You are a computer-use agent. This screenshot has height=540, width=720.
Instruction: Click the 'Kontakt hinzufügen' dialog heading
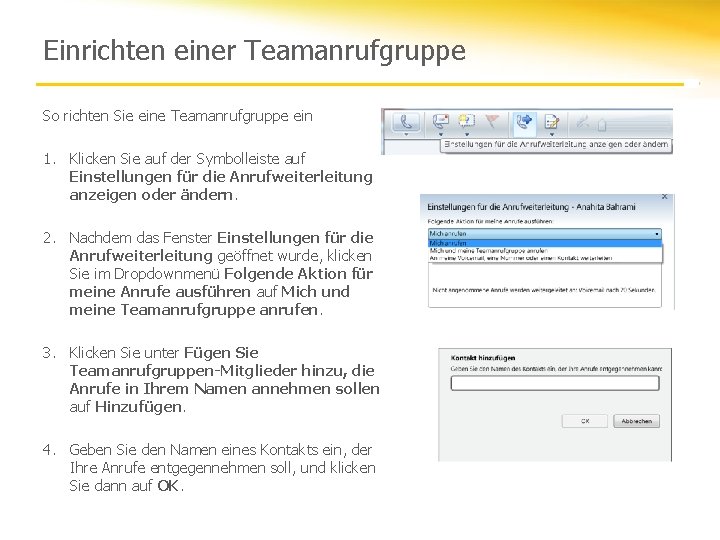point(483,358)
